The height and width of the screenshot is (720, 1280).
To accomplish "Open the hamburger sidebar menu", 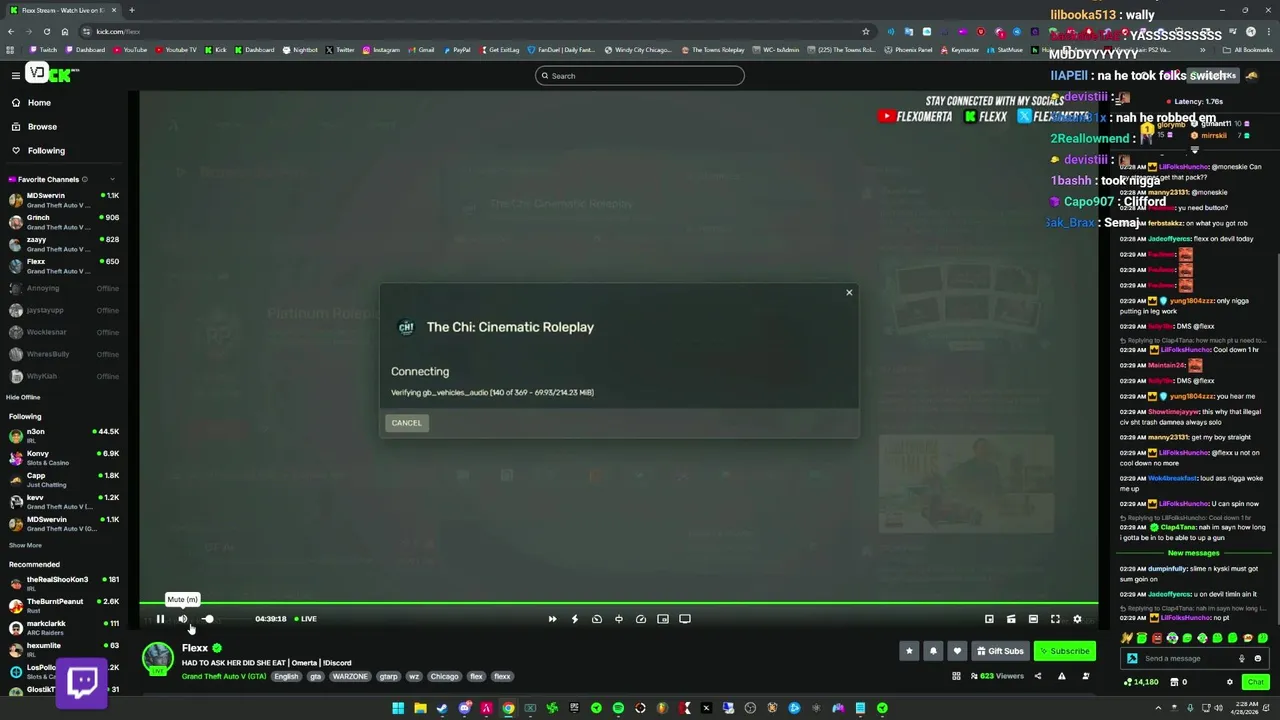I will tap(15, 75).
